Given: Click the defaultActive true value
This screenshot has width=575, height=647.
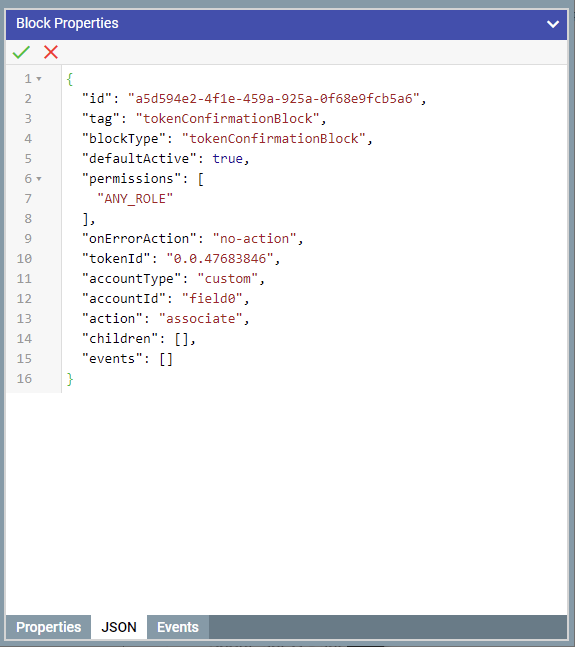Looking at the screenshot, I should tap(228, 159).
